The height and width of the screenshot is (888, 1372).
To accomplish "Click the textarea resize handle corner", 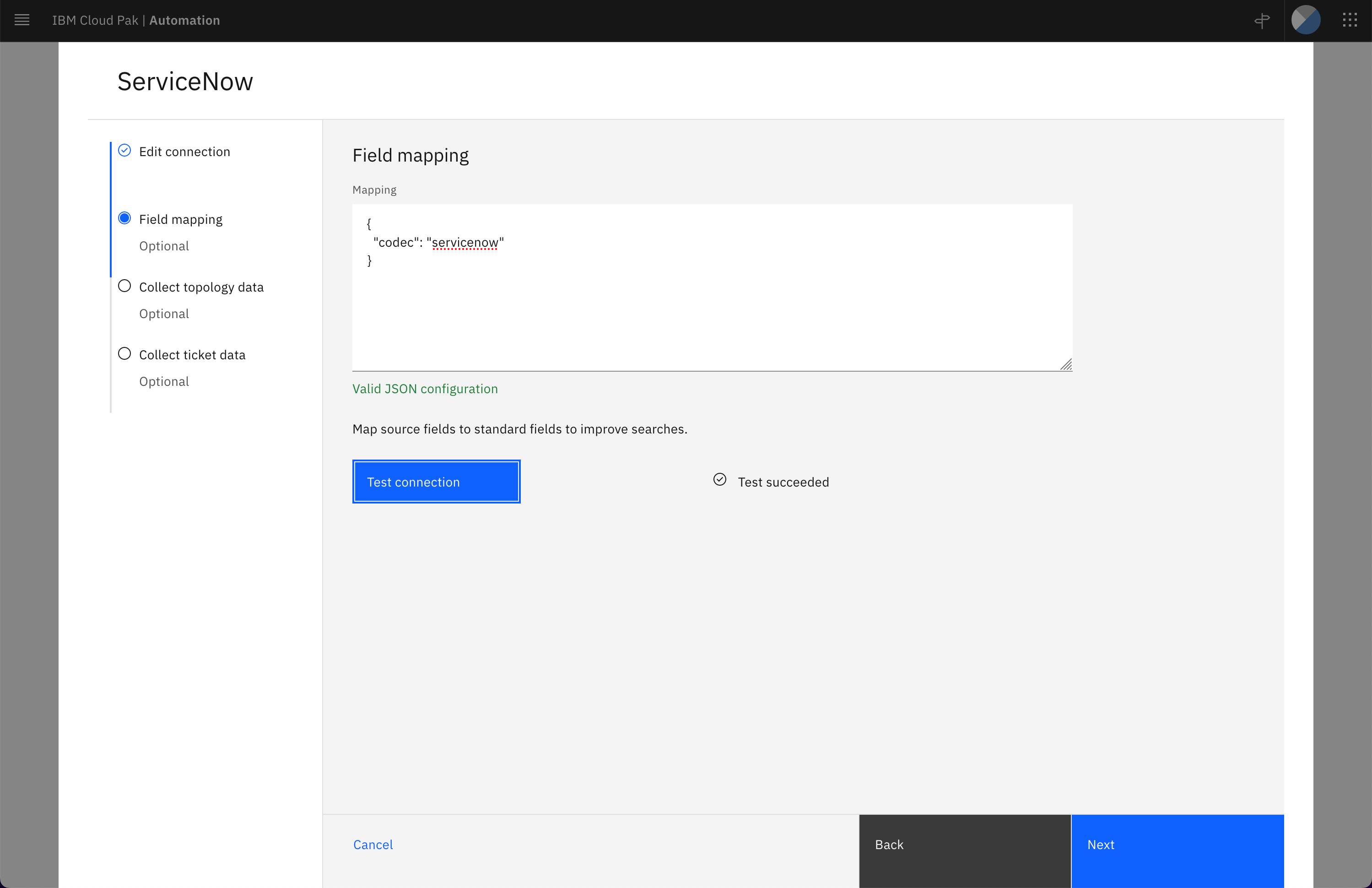I will coord(1066,365).
